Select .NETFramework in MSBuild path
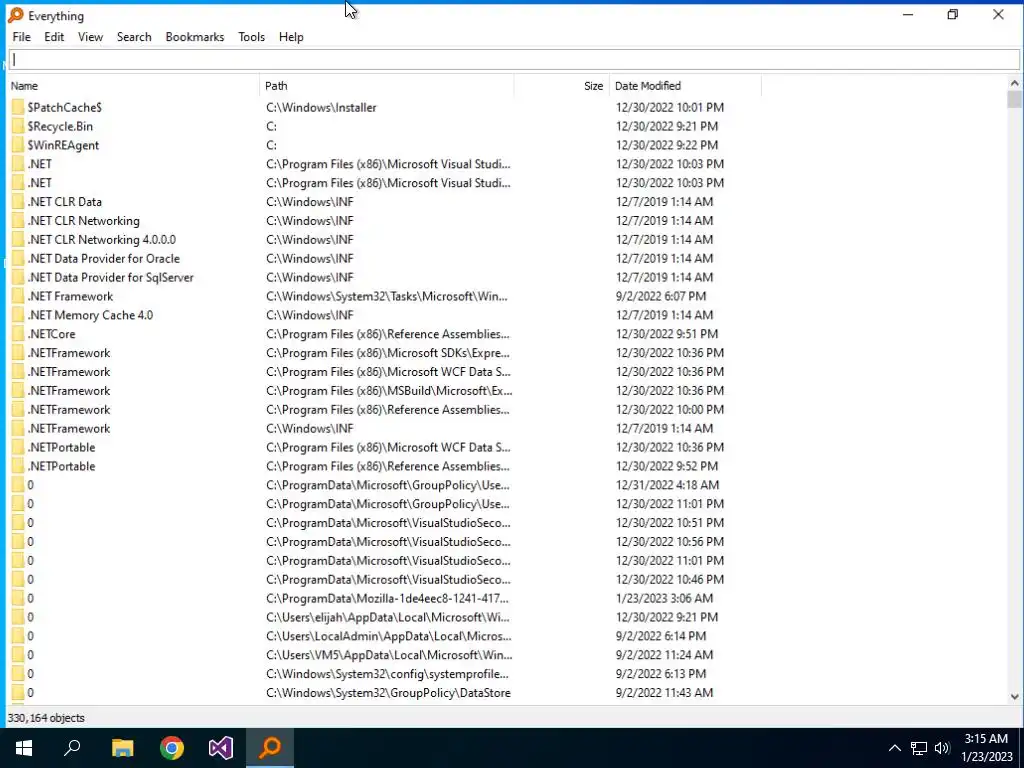The image size is (1024, 768). [69, 391]
